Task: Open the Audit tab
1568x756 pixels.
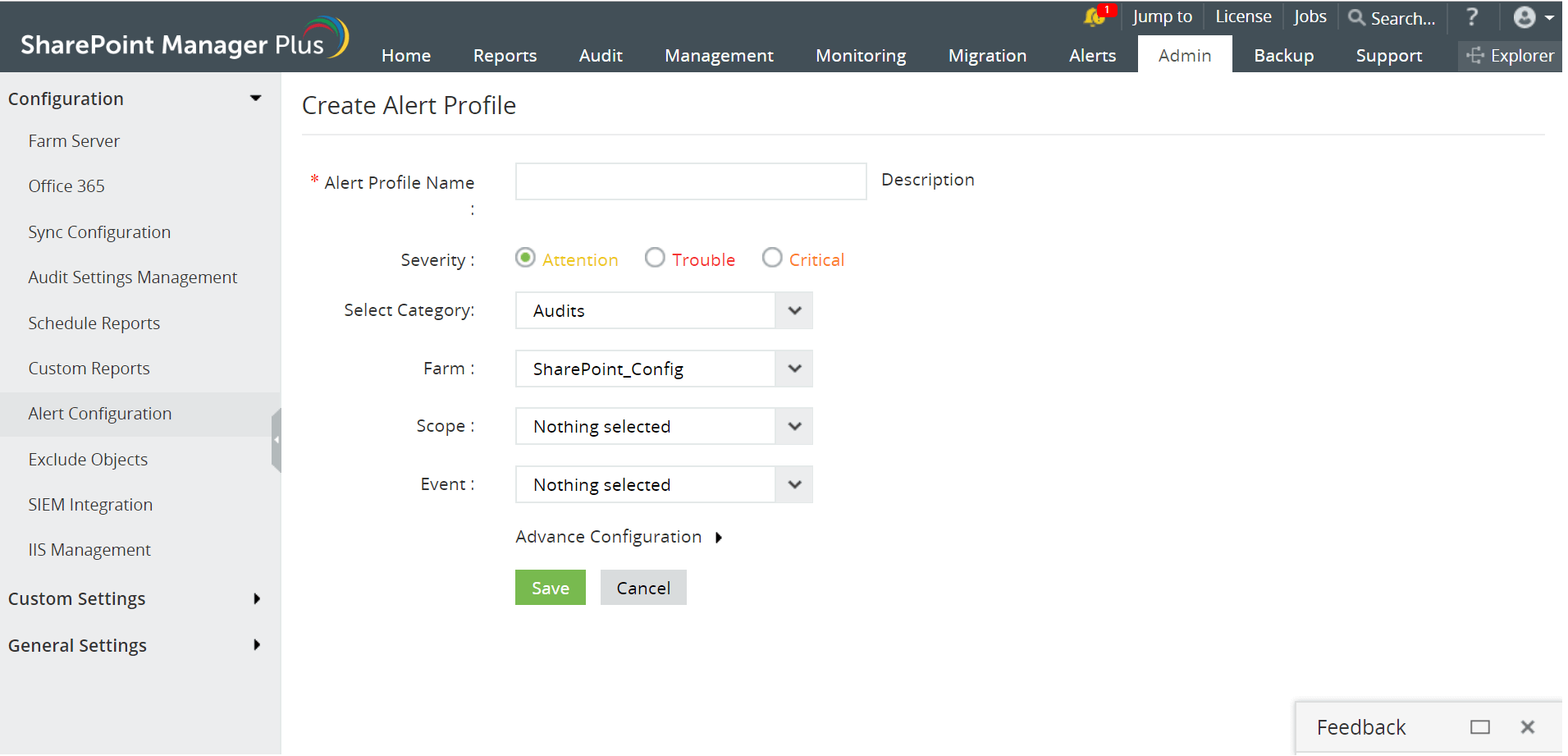Action: point(601,56)
